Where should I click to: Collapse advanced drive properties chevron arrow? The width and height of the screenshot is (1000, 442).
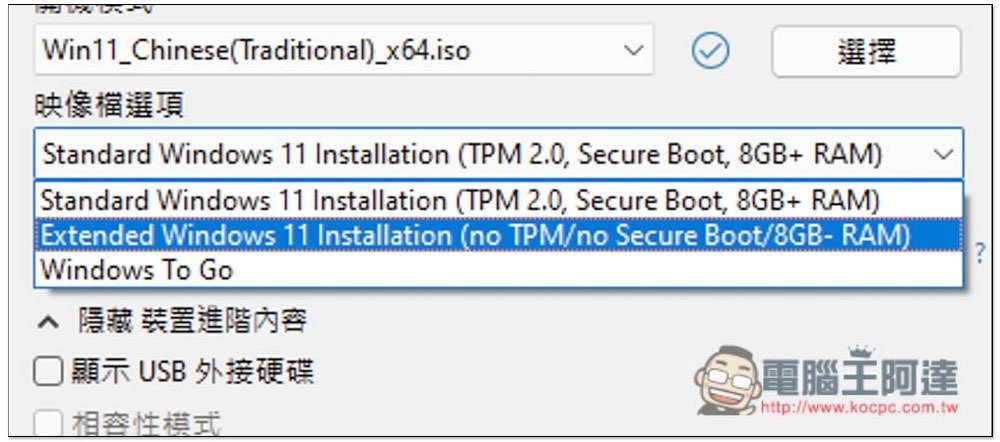point(48,321)
